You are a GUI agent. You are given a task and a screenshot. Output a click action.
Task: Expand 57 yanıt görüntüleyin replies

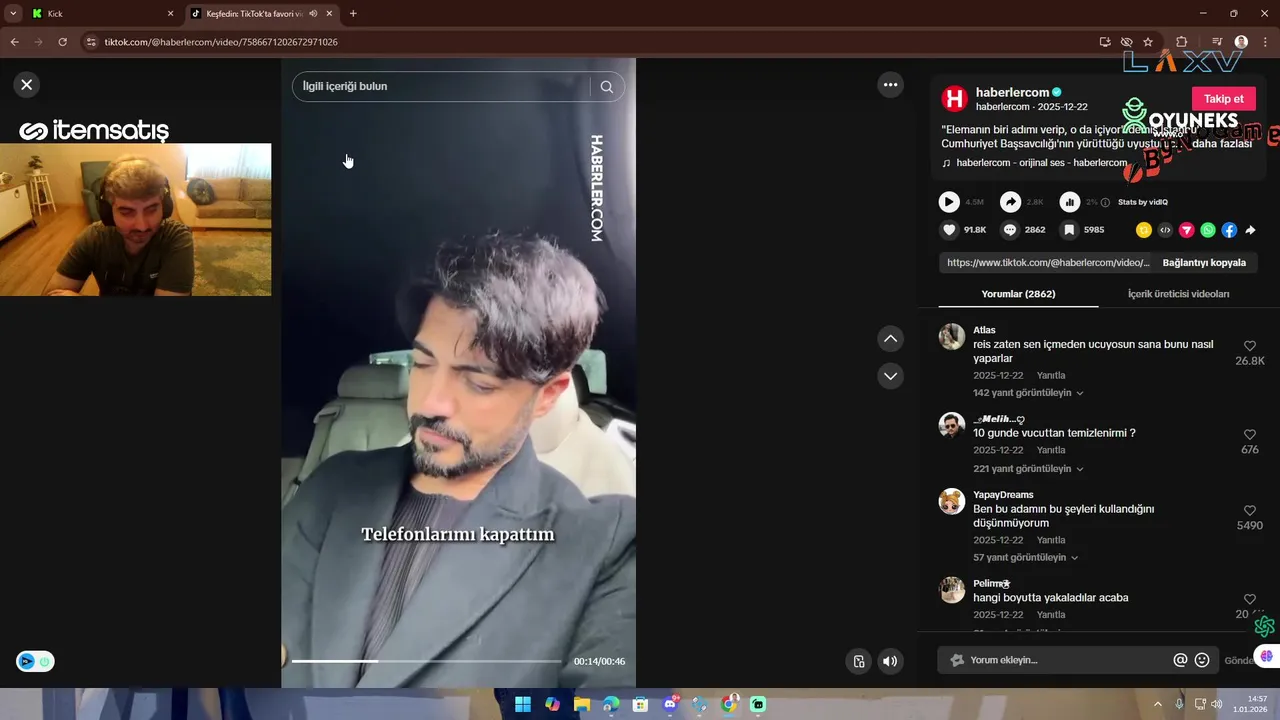(1026, 558)
